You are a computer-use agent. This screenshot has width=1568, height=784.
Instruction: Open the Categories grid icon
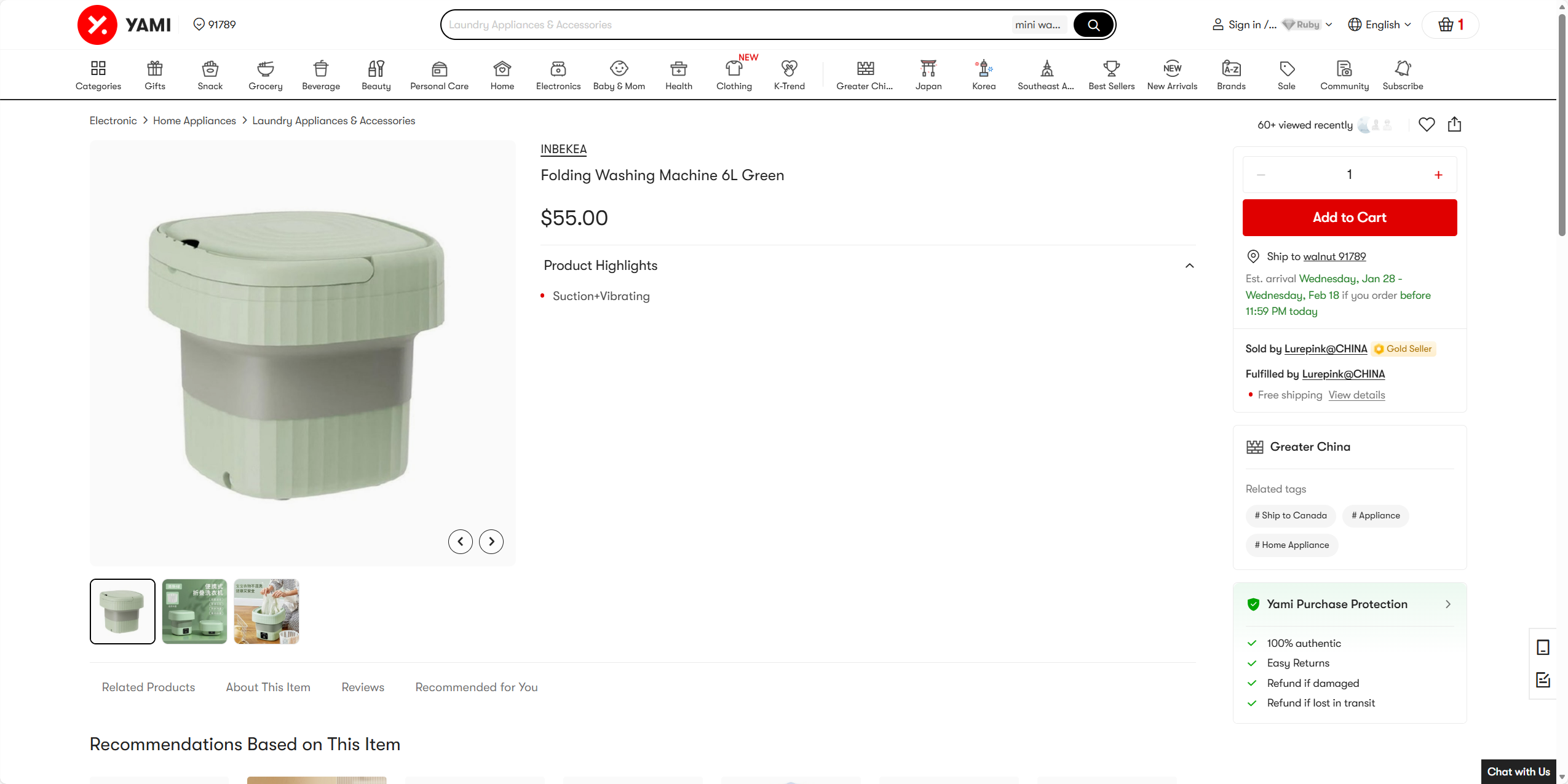[98, 68]
